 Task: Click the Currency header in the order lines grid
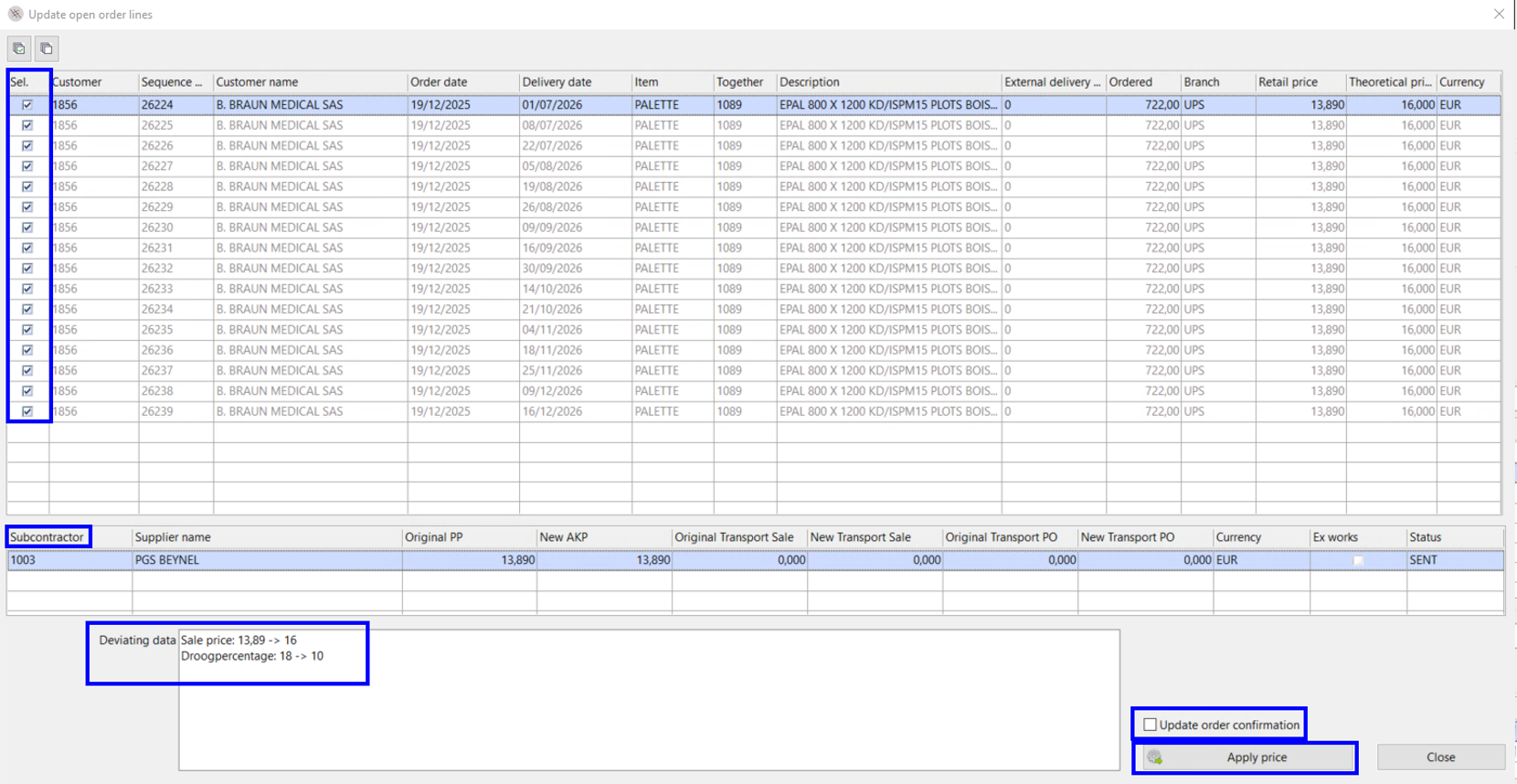(1469, 82)
